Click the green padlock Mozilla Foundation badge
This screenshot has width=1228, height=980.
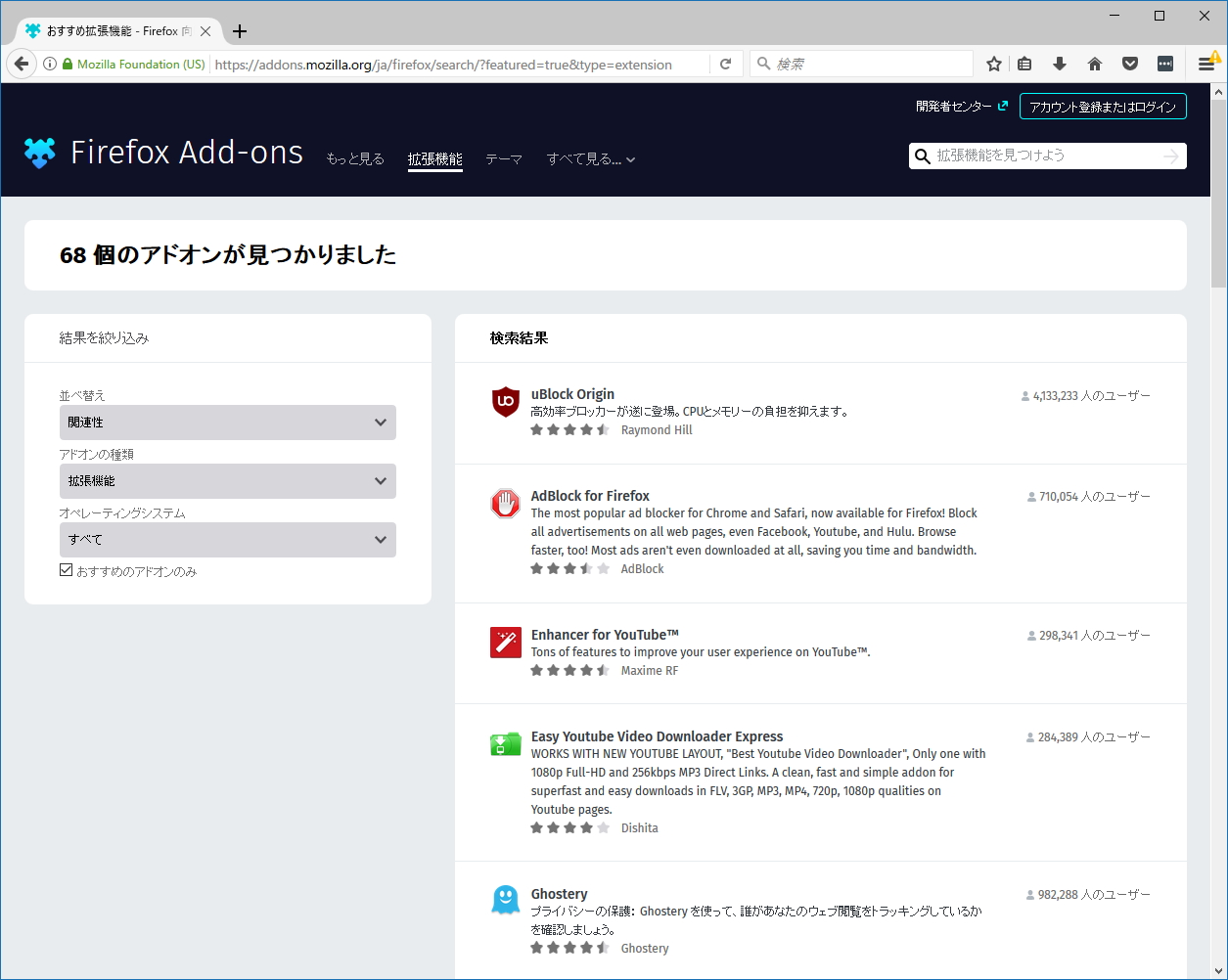[133, 65]
